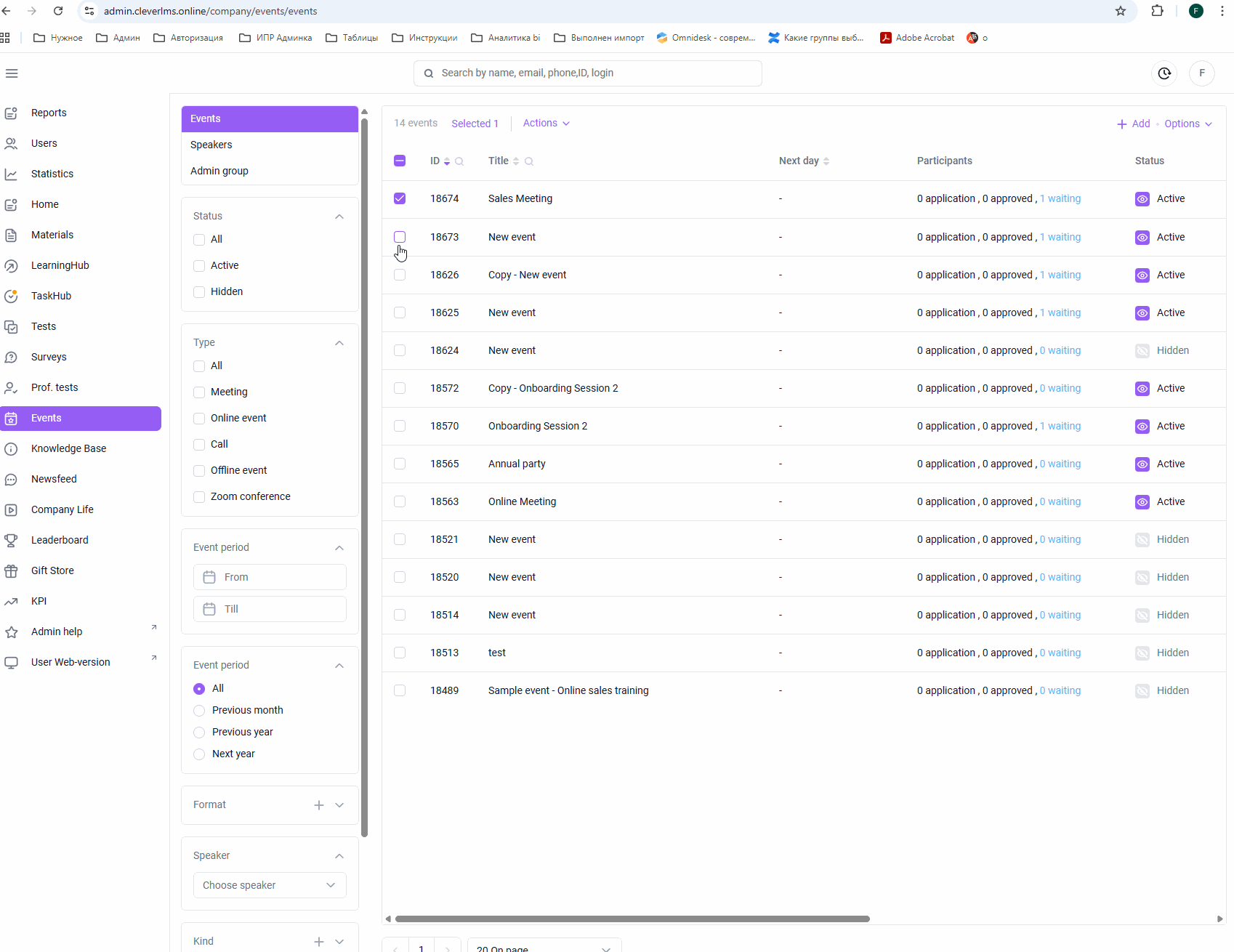The height and width of the screenshot is (952, 1234).
Task: Click the Title column search magnifier icon
Action: click(529, 161)
